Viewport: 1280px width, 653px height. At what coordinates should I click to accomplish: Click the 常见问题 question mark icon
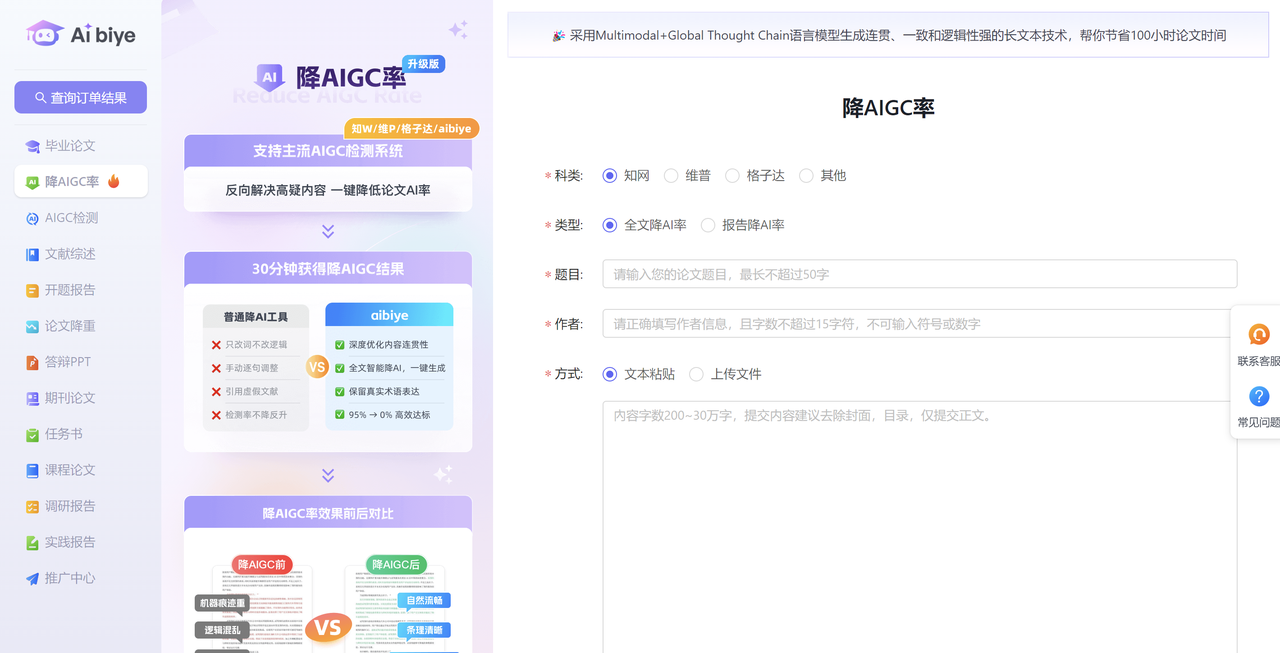click(1259, 397)
